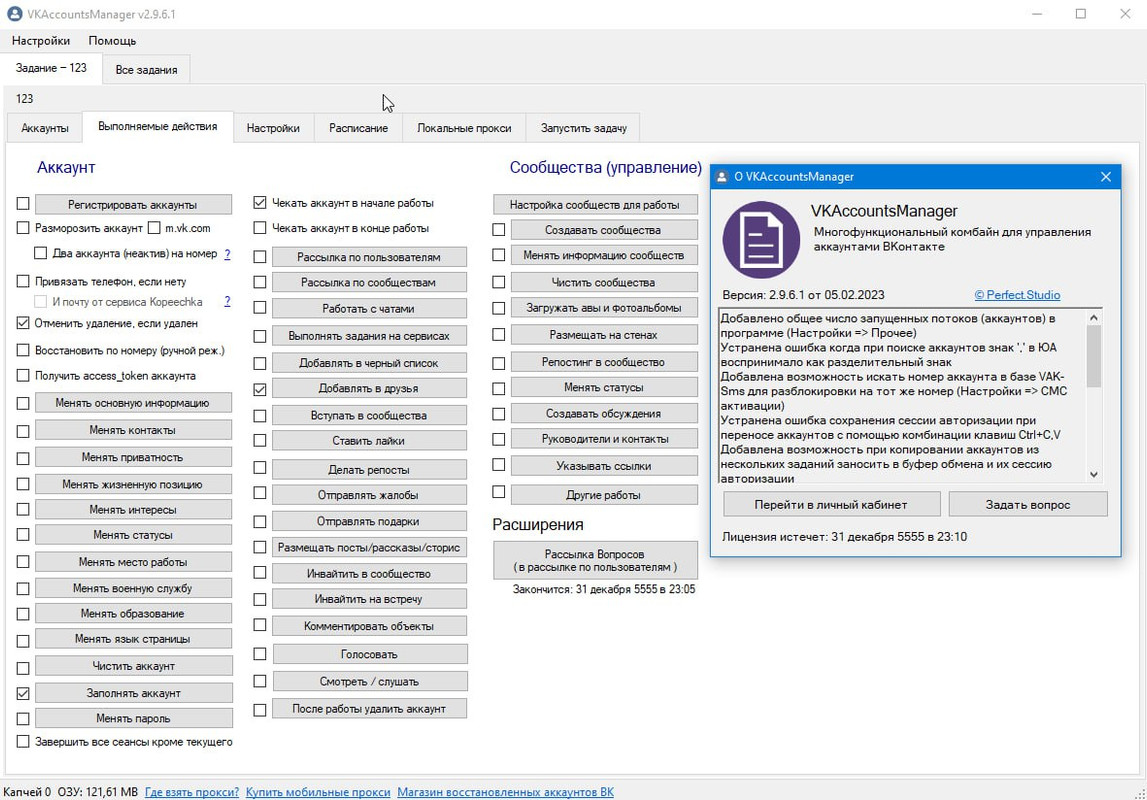Open the Расписание tab
The height and width of the screenshot is (800, 1147).
[x=358, y=128]
